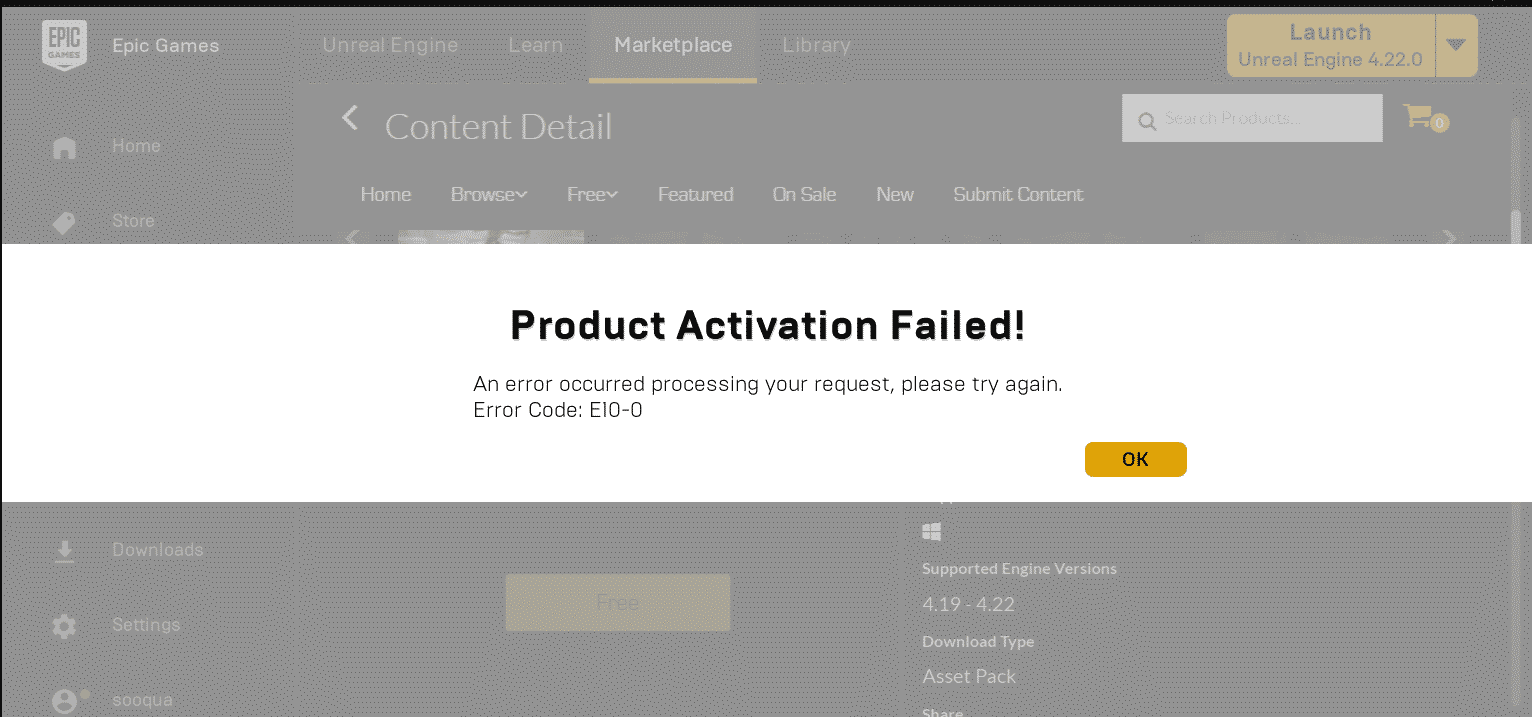The width and height of the screenshot is (1532, 717).
Task: Open Settings via the gear icon
Action: (x=64, y=627)
